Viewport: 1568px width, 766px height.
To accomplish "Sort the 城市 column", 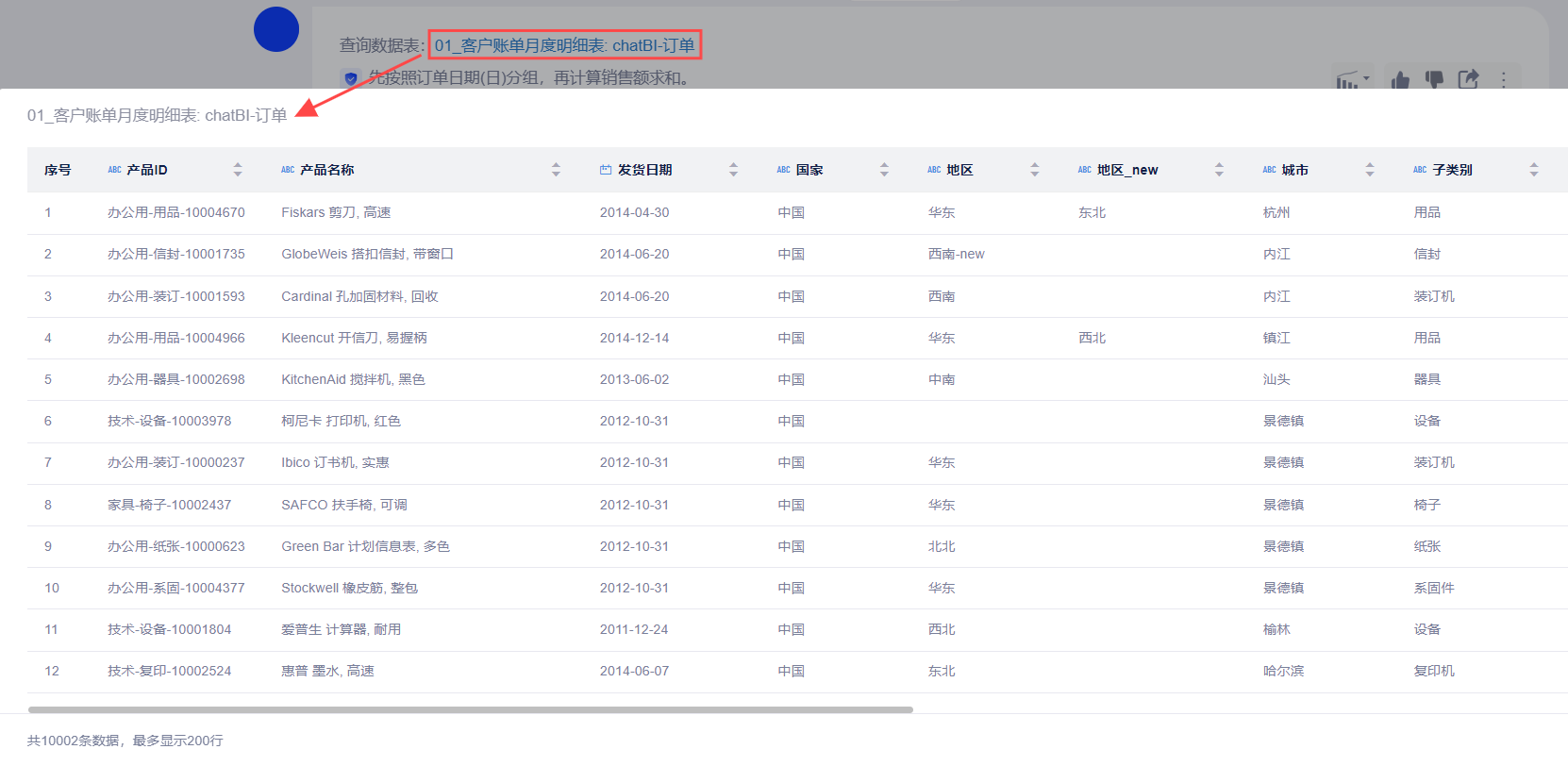I will (x=1370, y=170).
